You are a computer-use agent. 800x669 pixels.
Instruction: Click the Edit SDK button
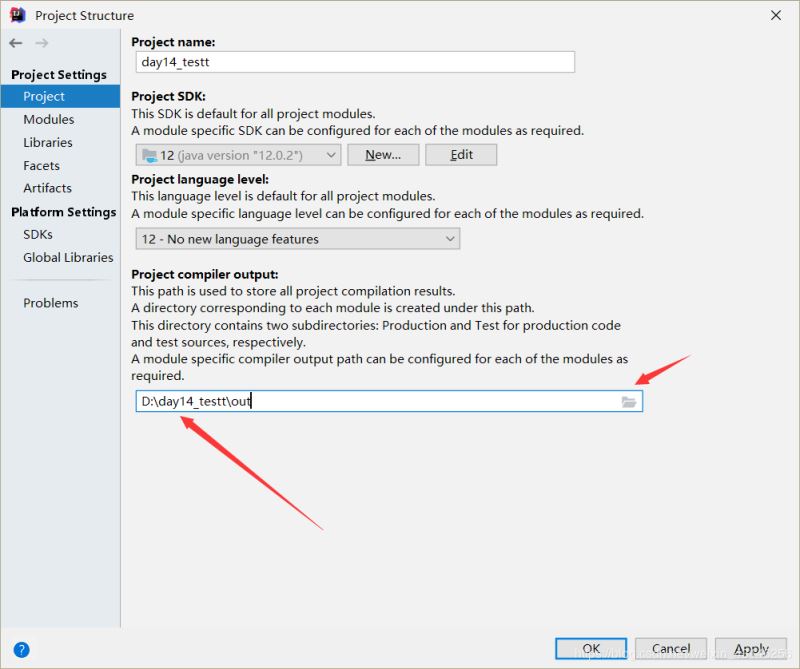(461, 155)
